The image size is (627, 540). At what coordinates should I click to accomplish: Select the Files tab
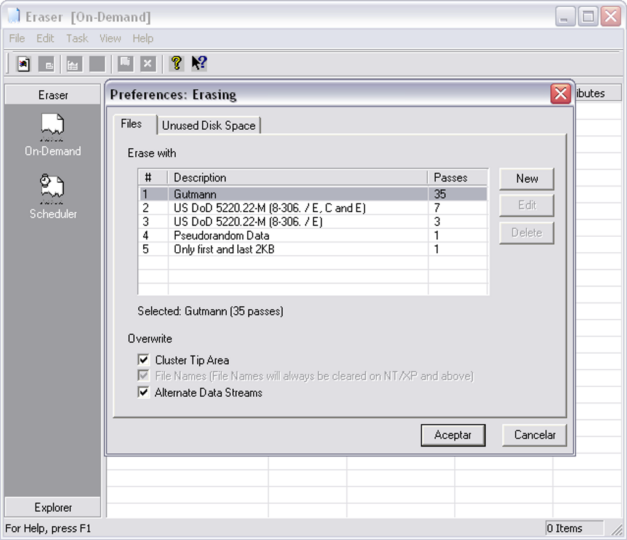coord(131,124)
